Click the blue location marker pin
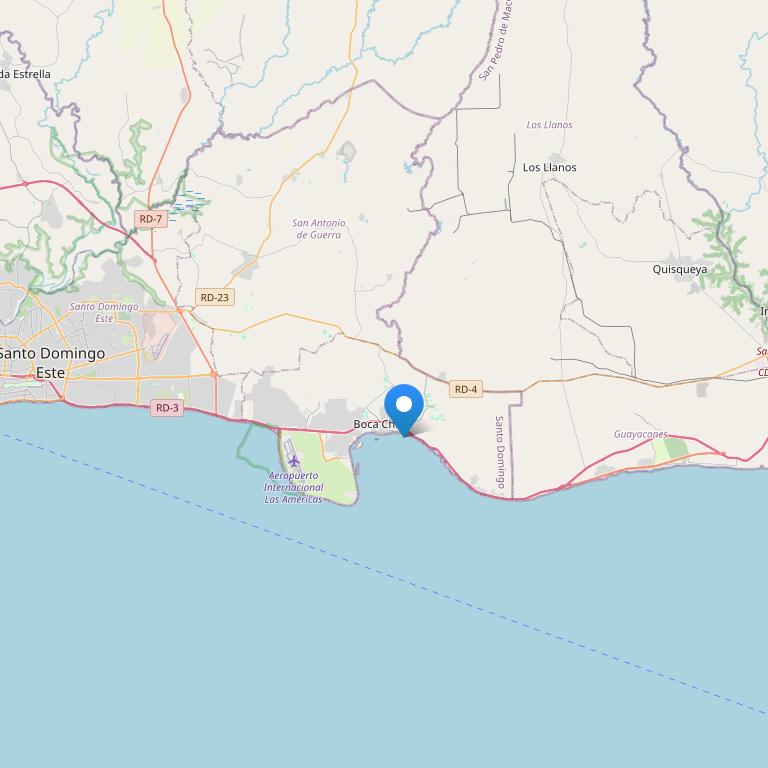 pyautogui.click(x=404, y=409)
